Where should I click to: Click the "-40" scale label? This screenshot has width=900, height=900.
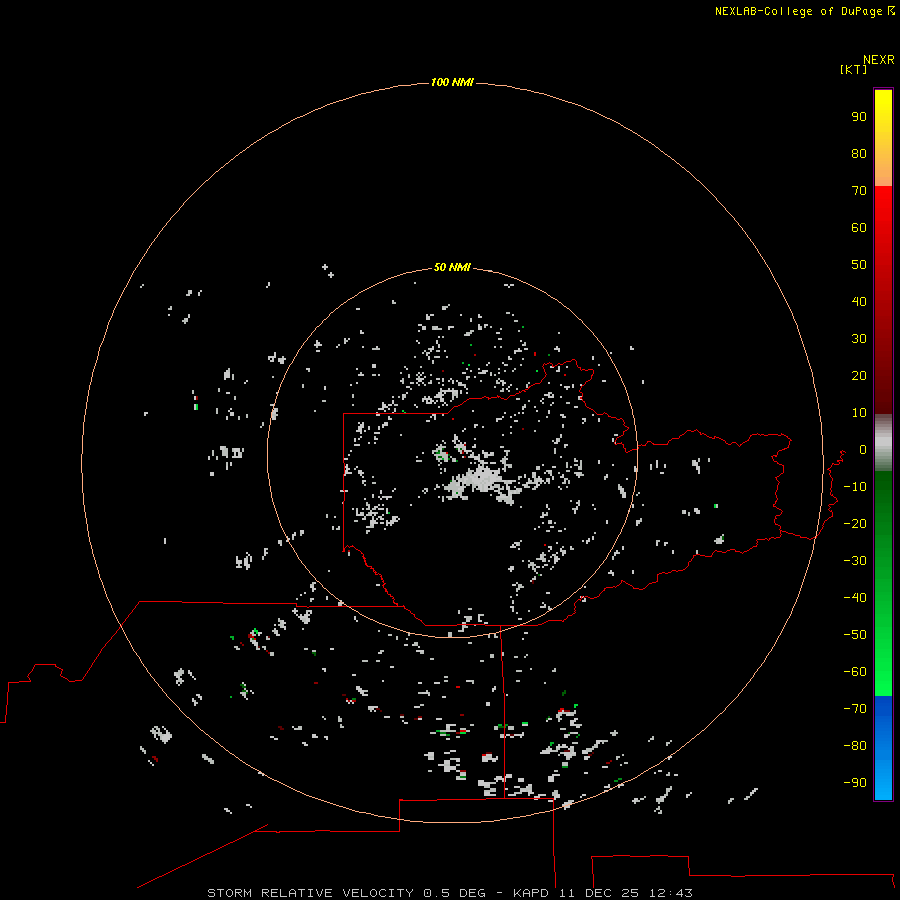click(855, 598)
